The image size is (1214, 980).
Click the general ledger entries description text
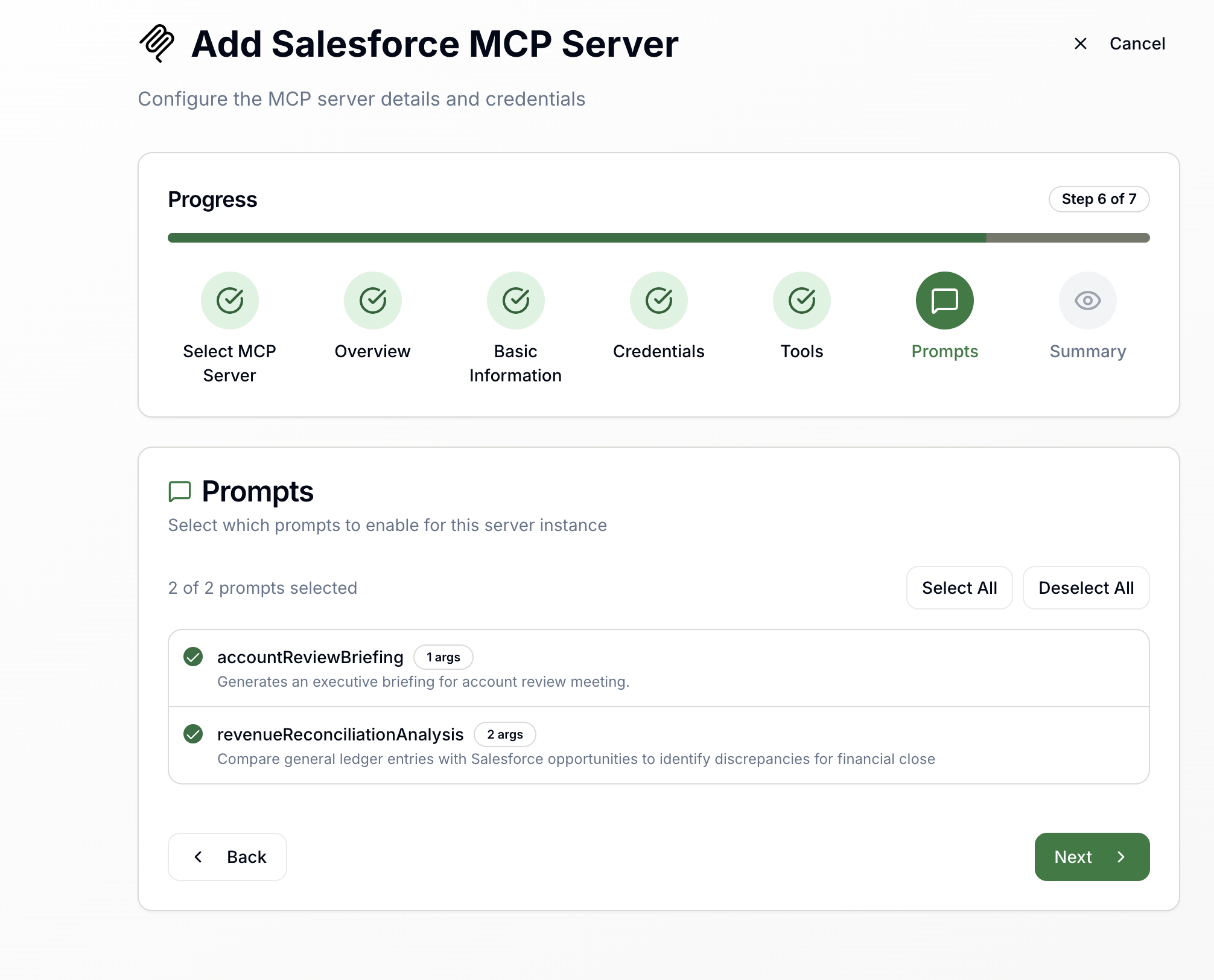(x=576, y=759)
